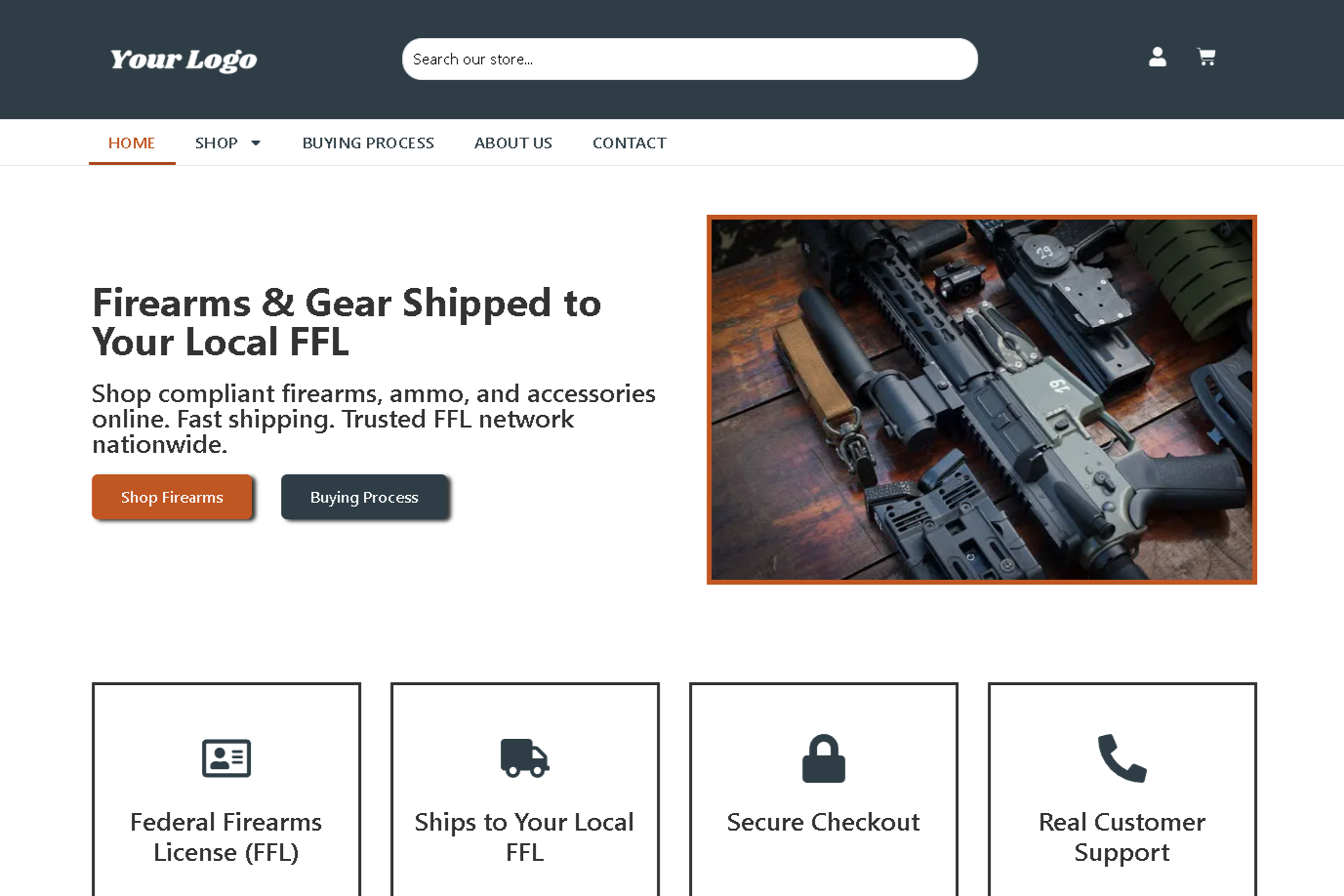Click the dark Buying Process button
This screenshot has width=1344, height=896.
pyautogui.click(x=364, y=497)
